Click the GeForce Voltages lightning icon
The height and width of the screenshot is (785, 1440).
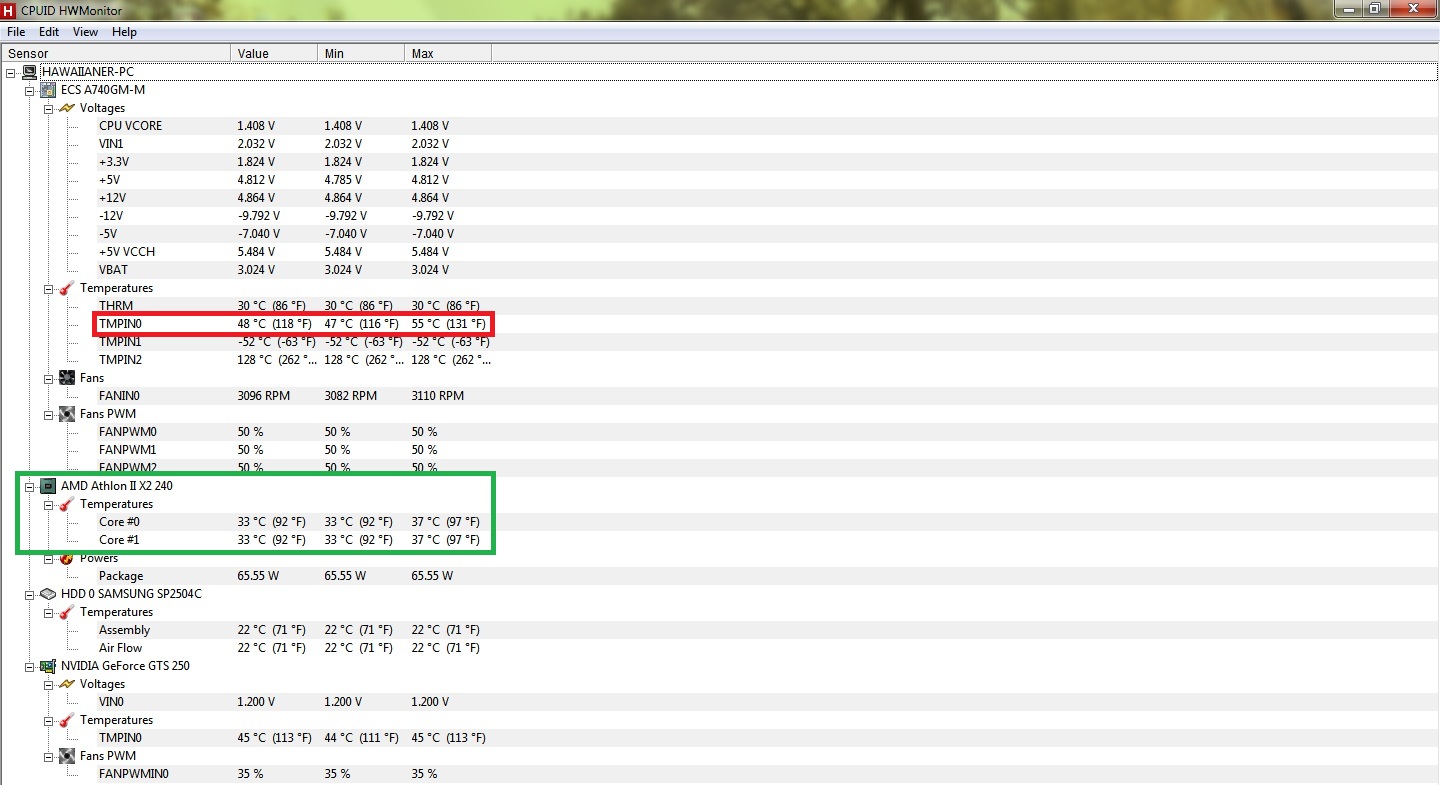tap(67, 684)
